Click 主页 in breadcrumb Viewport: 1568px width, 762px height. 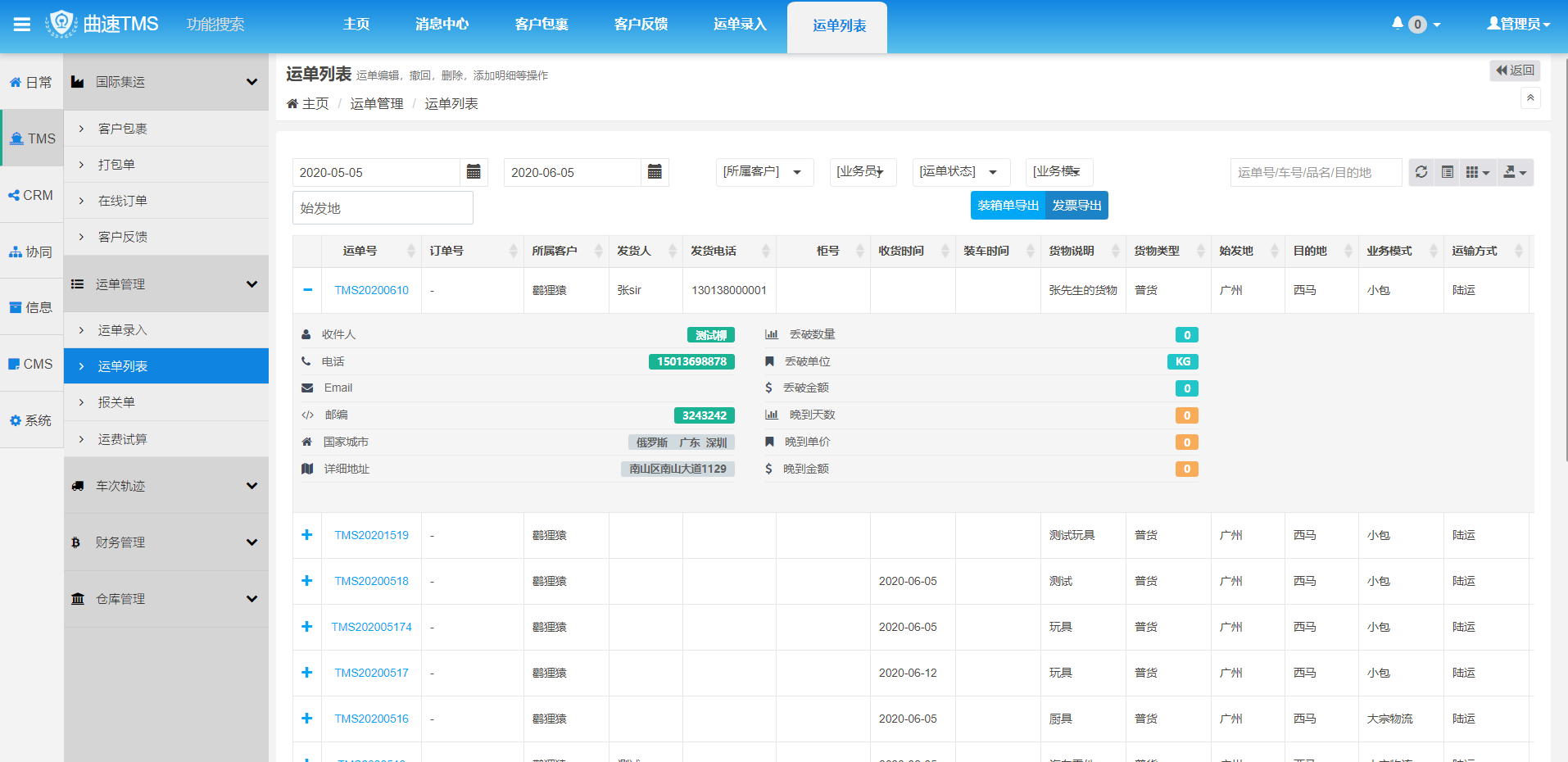coord(315,103)
